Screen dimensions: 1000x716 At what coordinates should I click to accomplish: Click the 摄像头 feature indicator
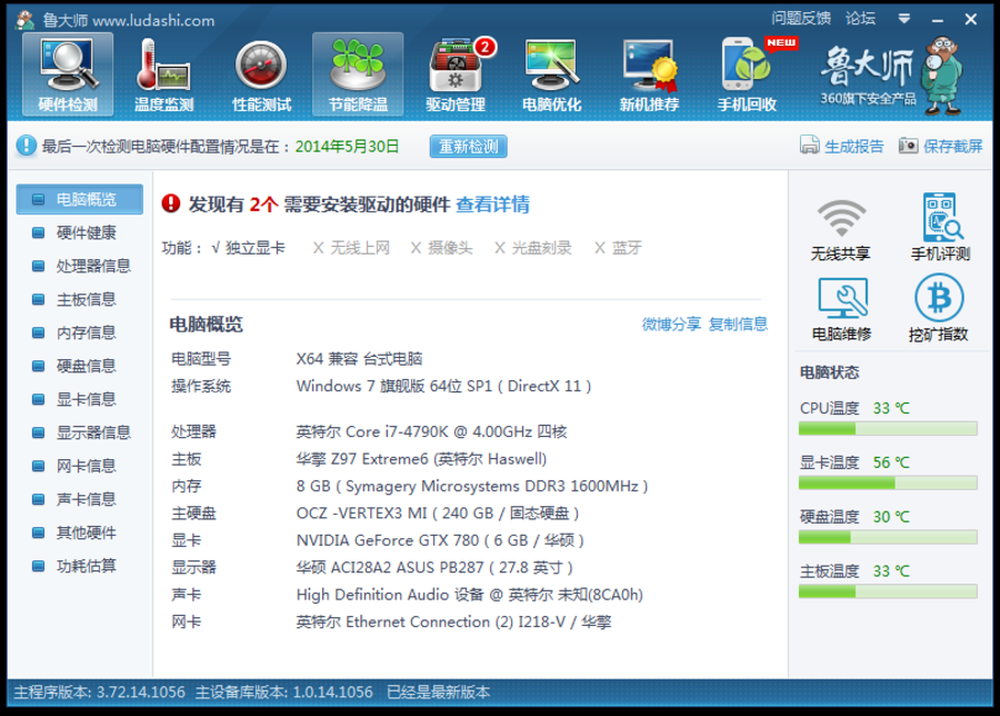coord(442,247)
